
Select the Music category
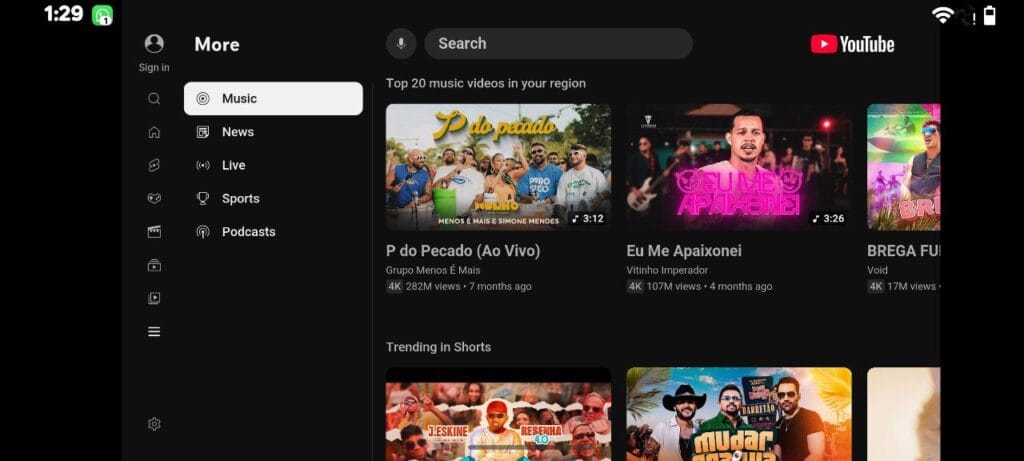[x=273, y=99]
